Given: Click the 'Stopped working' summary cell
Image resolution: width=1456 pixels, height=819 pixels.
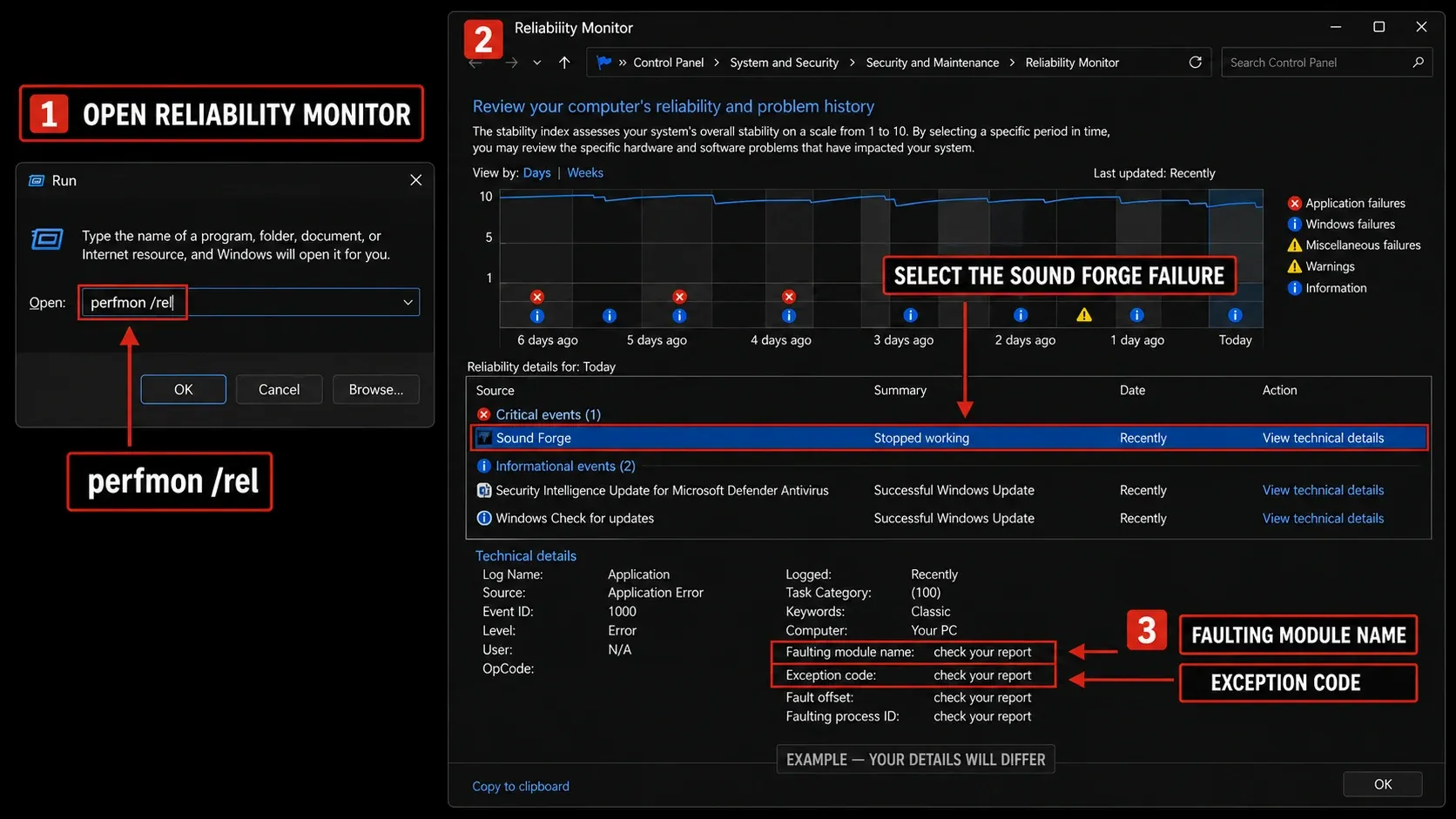Looking at the screenshot, I should [921, 438].
